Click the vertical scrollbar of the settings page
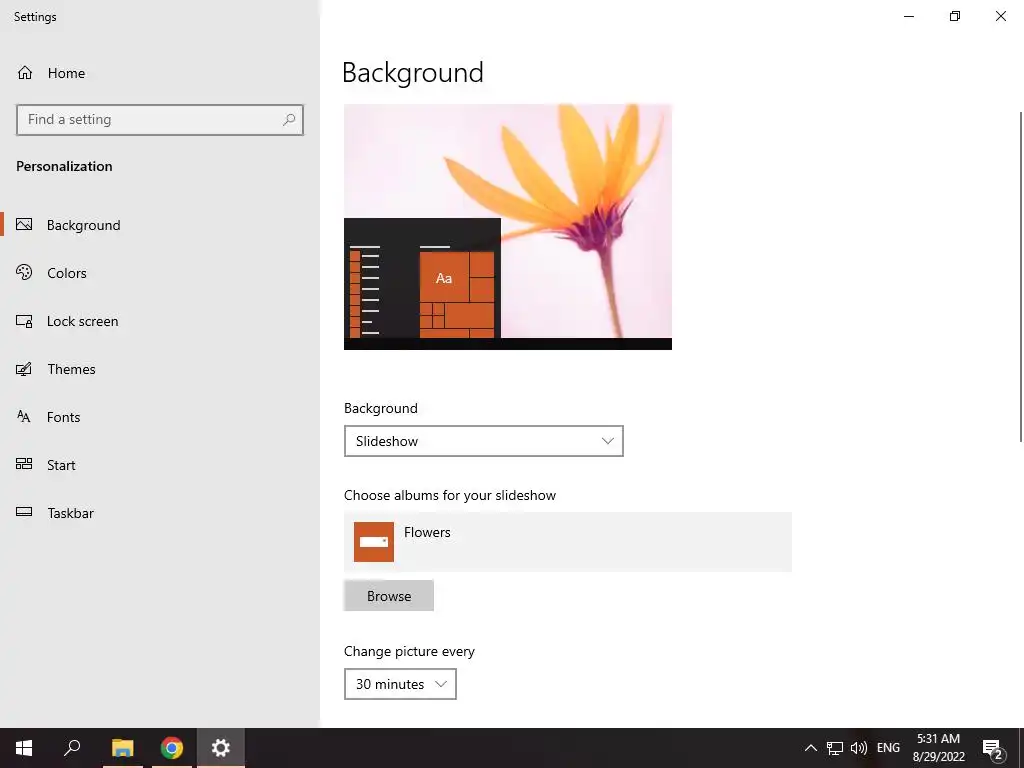 coord(1020,277)
